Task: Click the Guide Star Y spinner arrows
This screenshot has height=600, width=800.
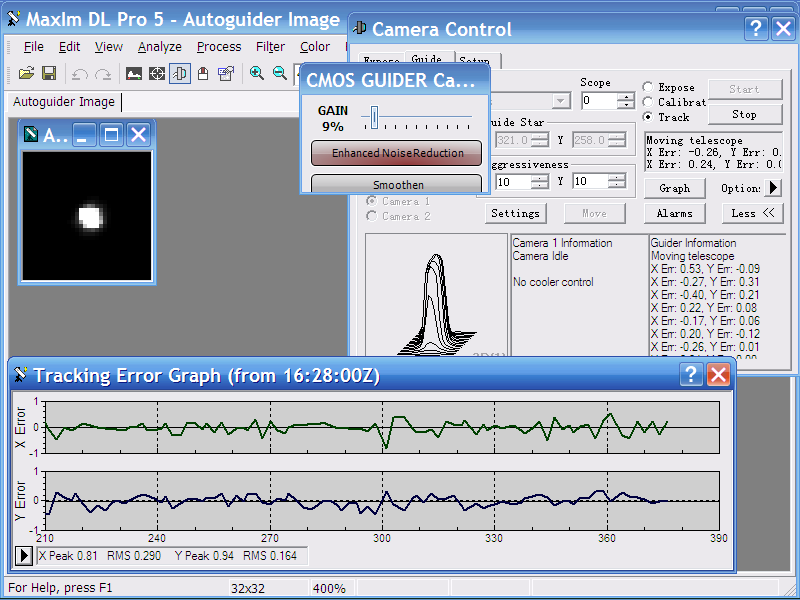Action: point(617,140)
